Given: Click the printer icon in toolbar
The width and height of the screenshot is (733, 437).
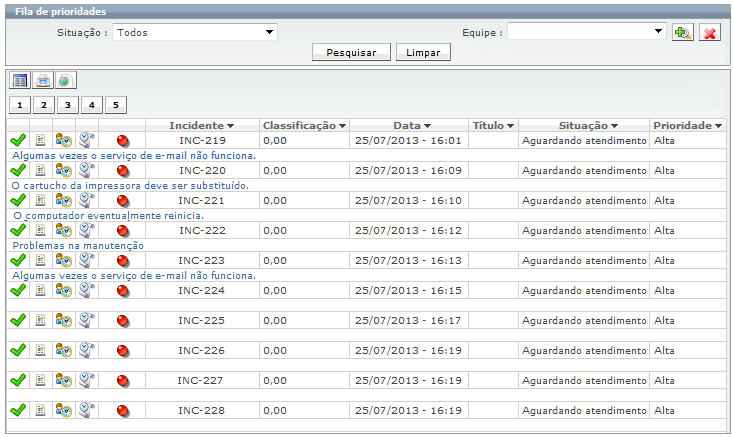Looking at the screenshot, I should [43, 80].
